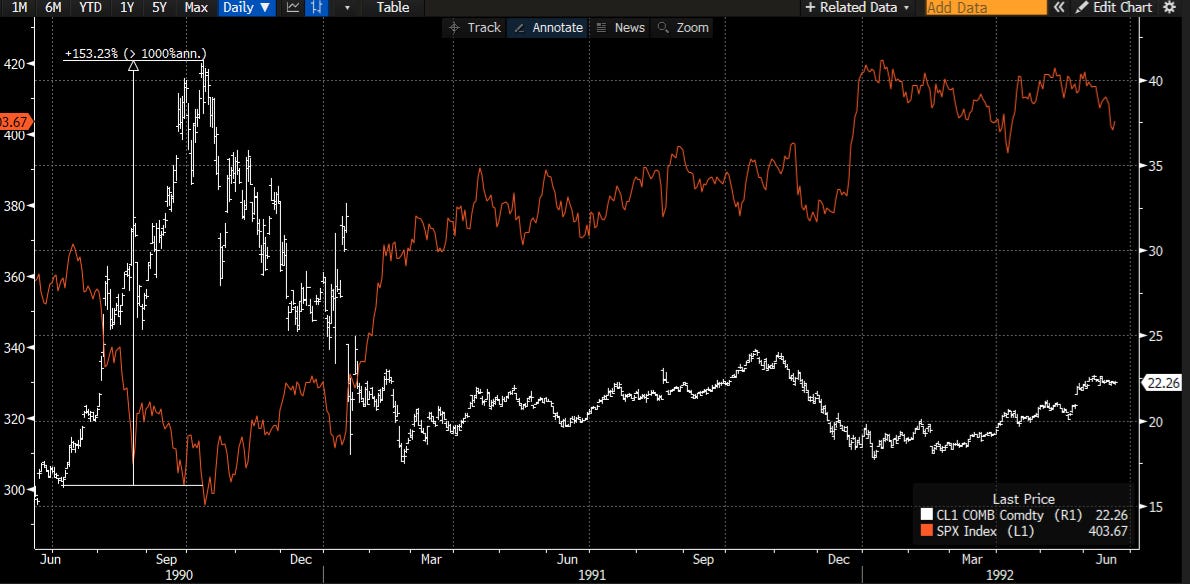Click into the Add Data field
The image size is (1190, 584).
pyautogui.click(x=984, y=7)
